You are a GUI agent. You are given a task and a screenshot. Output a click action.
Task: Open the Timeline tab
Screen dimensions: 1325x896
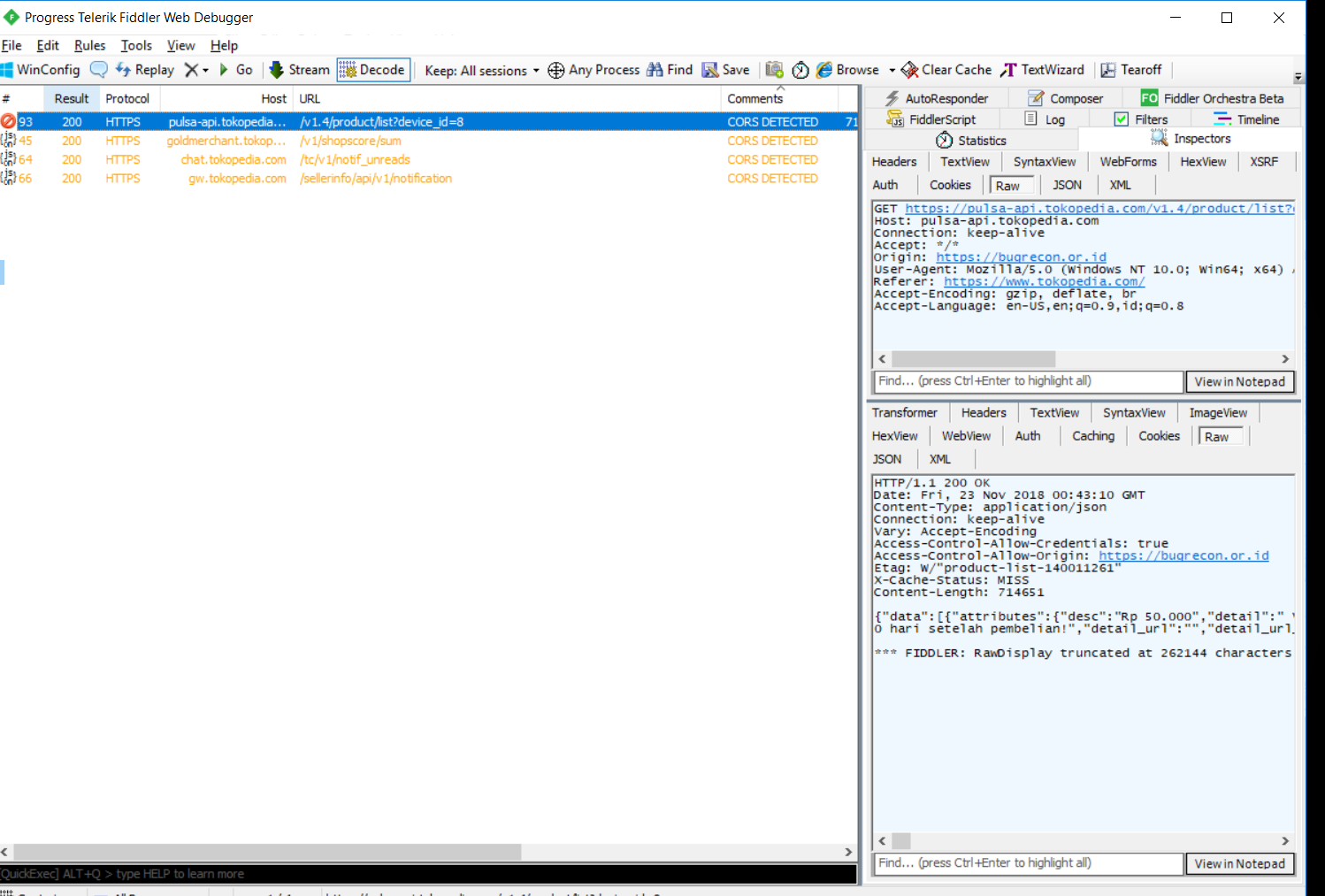coord(1247,119)
